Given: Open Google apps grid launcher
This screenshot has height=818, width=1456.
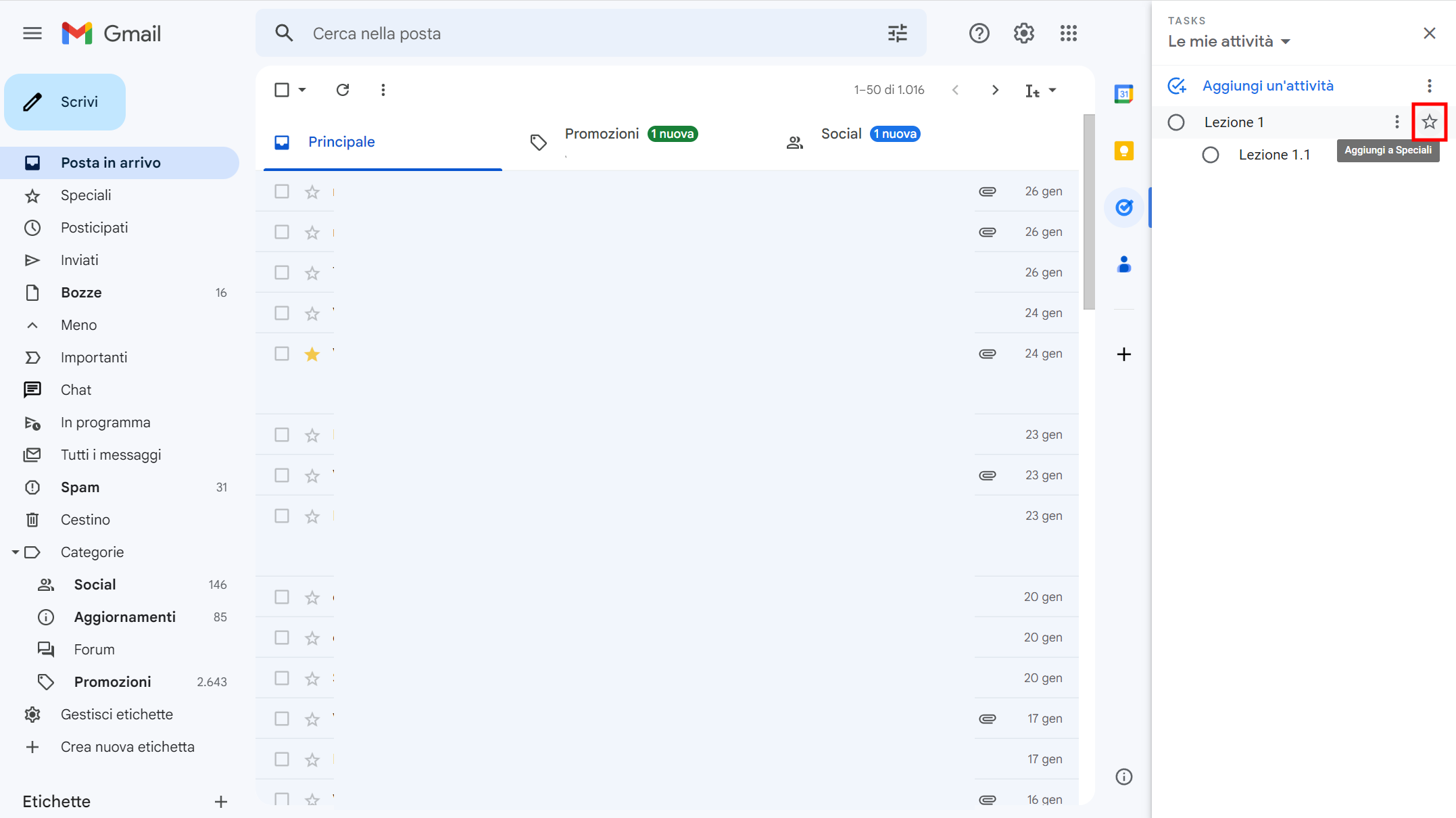Looking at the screenshot, I should pyautogui.click(x=1068, y=33).
